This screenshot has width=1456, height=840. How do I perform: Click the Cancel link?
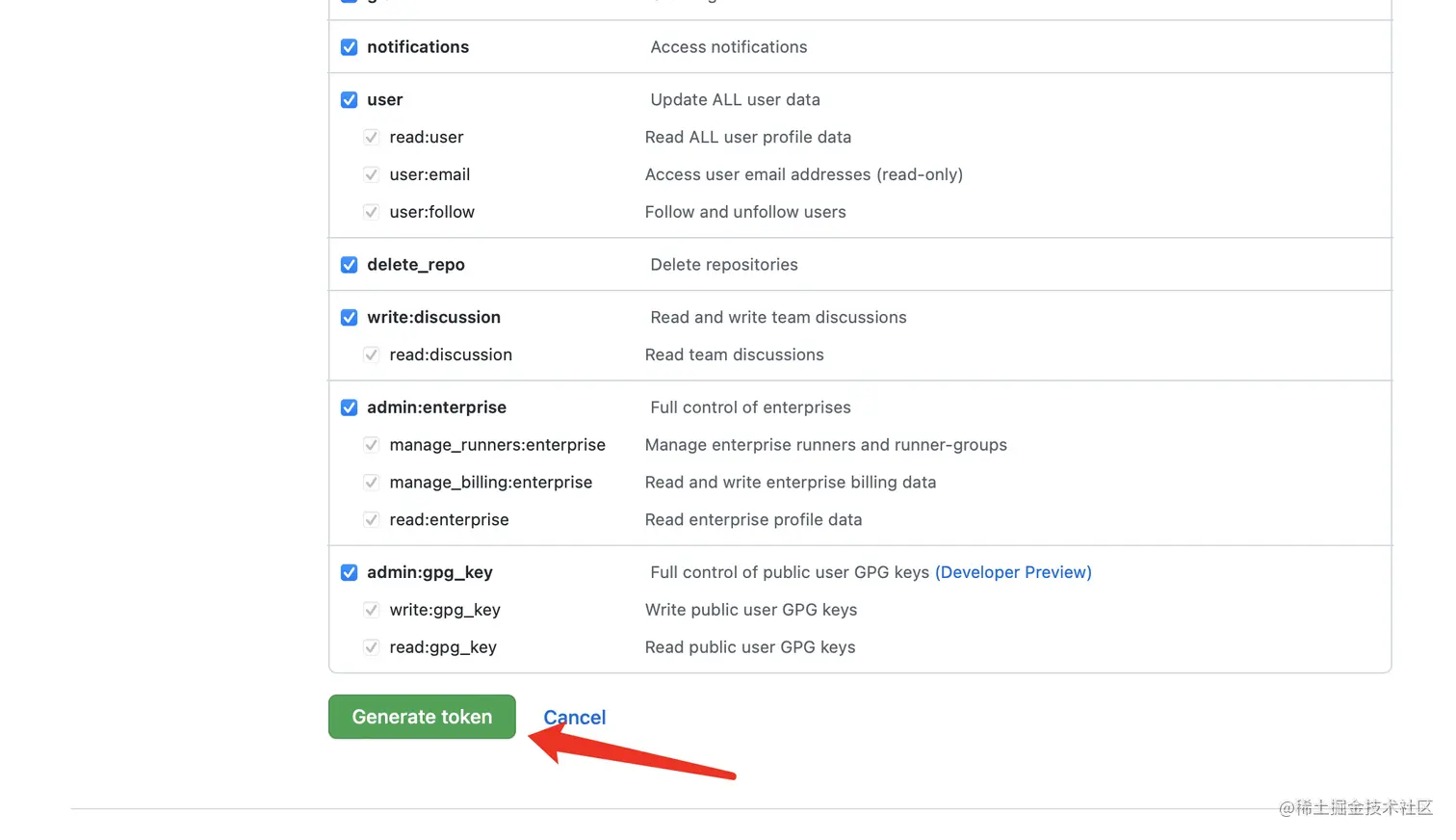[x=575, y=718]
